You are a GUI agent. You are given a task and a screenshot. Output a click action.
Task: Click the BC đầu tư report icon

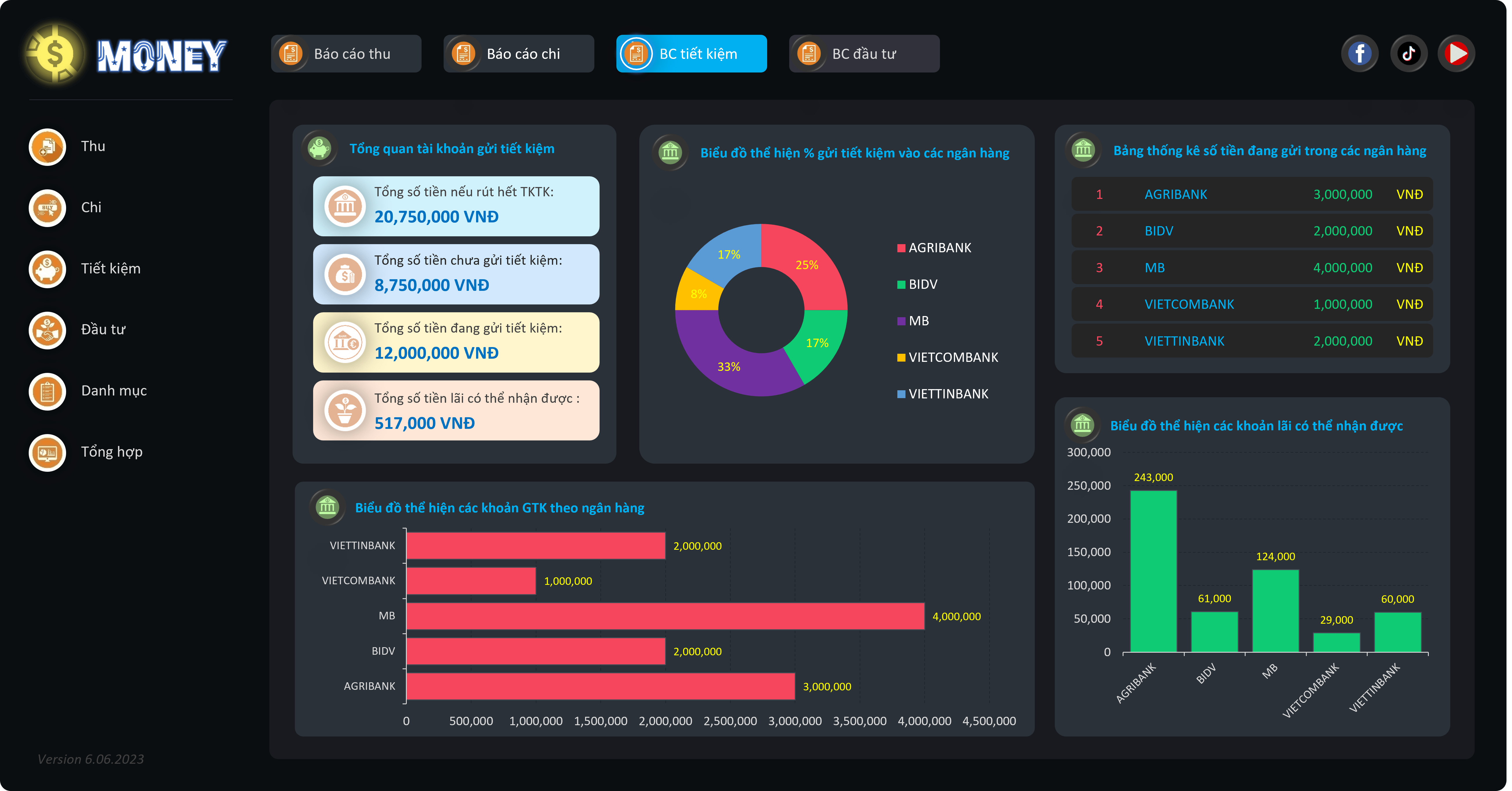pyautogui.click(x=809, y=53)
